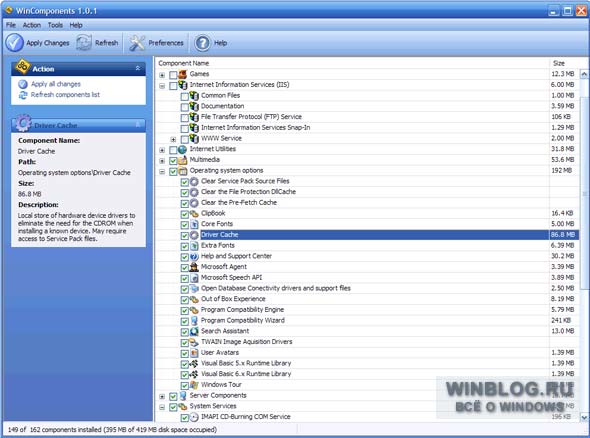Check the Documentation checkbox
The width and height of the screenshot is (590, 438).
pos(184,107)
